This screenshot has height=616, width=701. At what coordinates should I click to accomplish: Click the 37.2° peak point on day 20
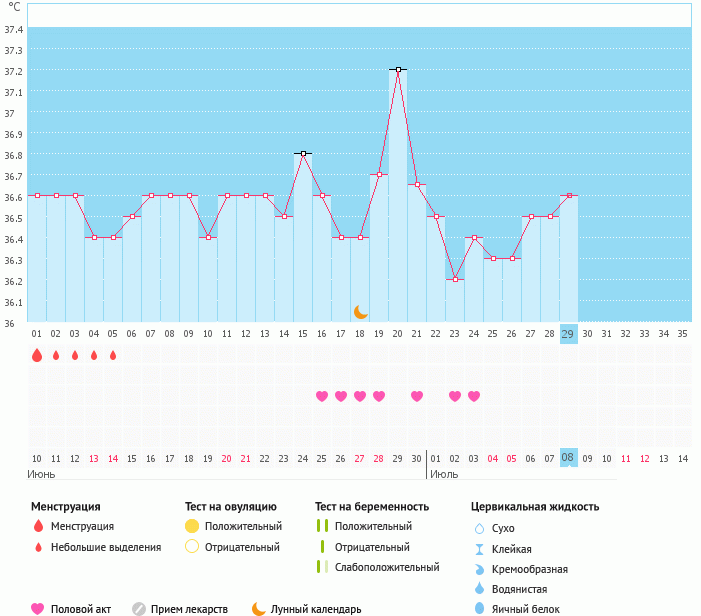pos(398,70)
